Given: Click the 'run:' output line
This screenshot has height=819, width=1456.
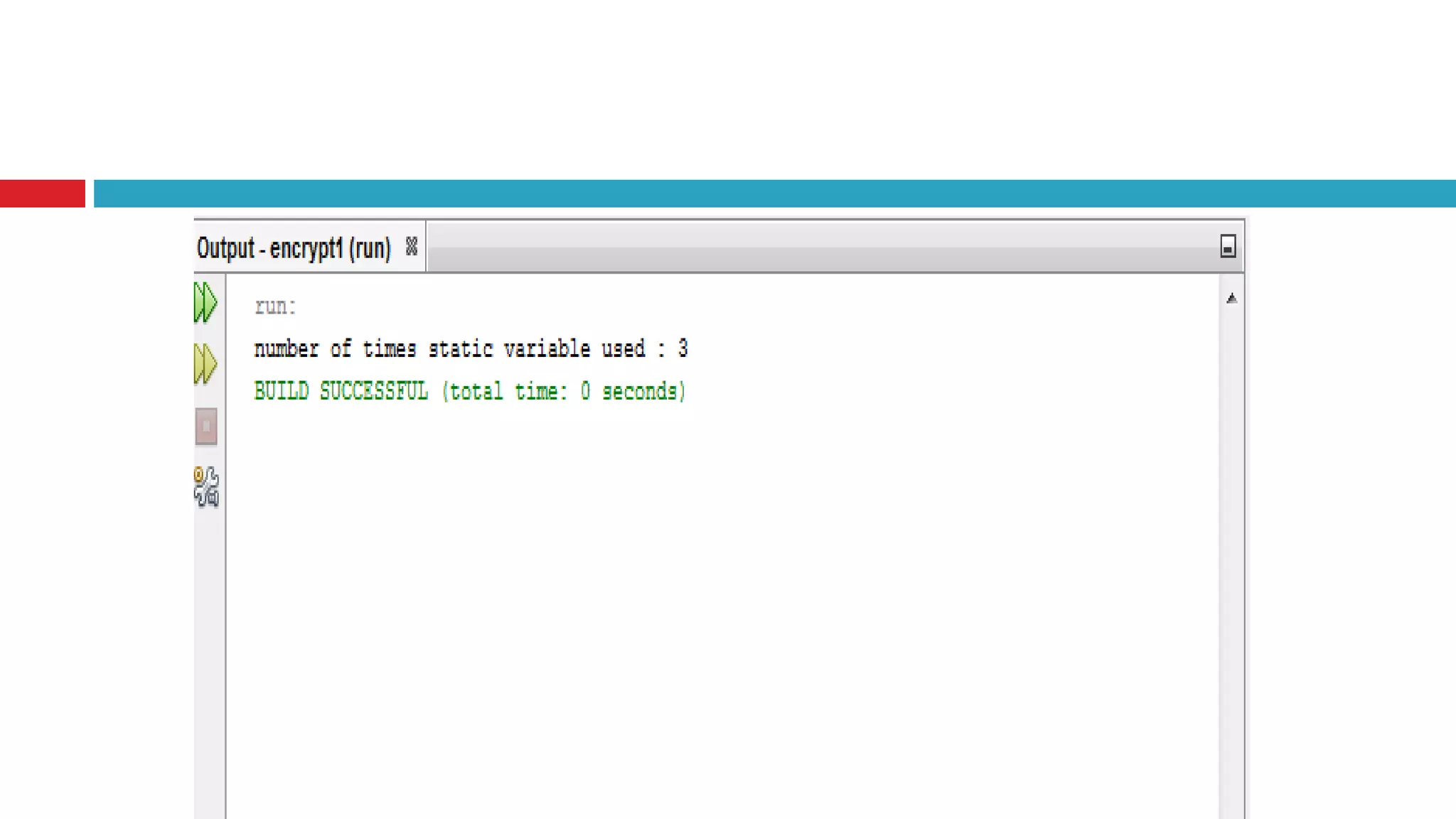Looking at the screenshot, I should pos(275,306).
